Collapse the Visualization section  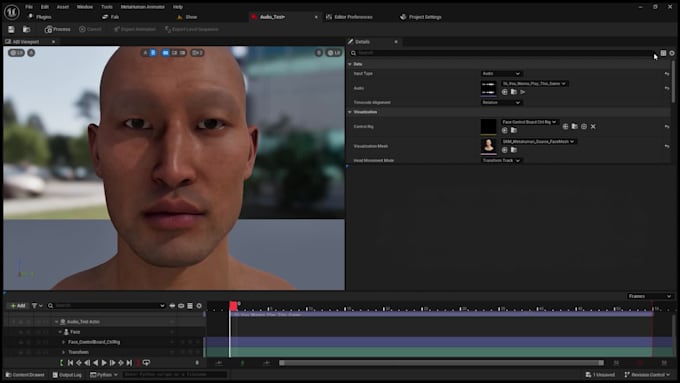[x=350, y=112]
